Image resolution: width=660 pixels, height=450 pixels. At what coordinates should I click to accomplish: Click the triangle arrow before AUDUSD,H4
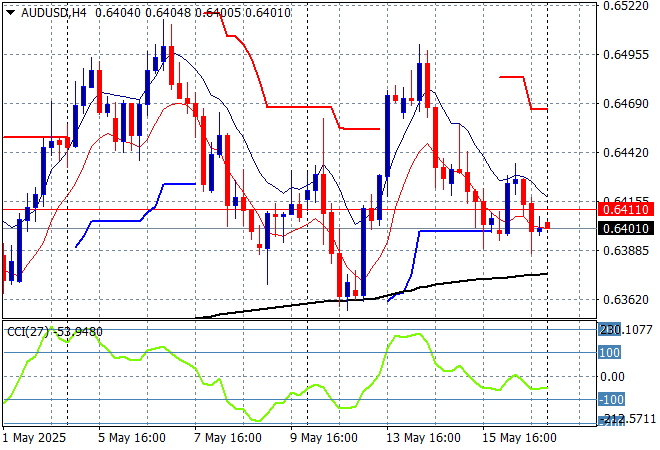[x=10, y=10]
